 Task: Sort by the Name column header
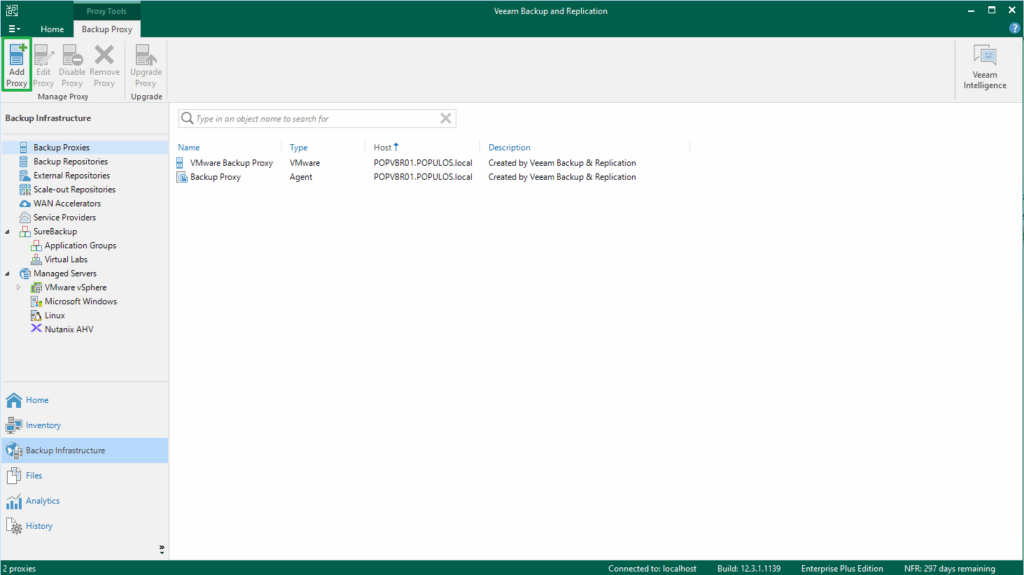(189, 148)
